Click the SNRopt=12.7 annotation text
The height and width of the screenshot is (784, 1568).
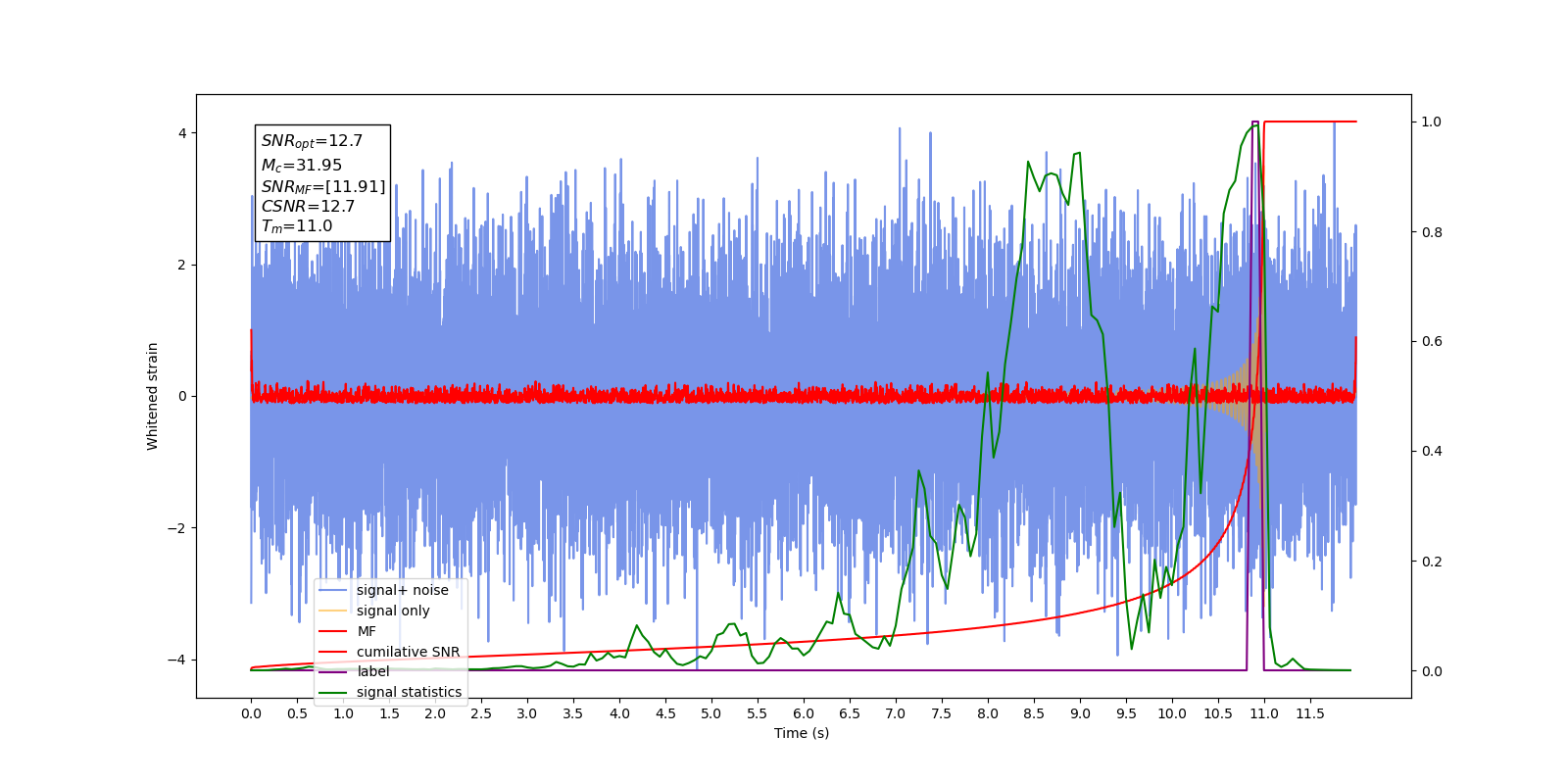(x=312, y=141)
